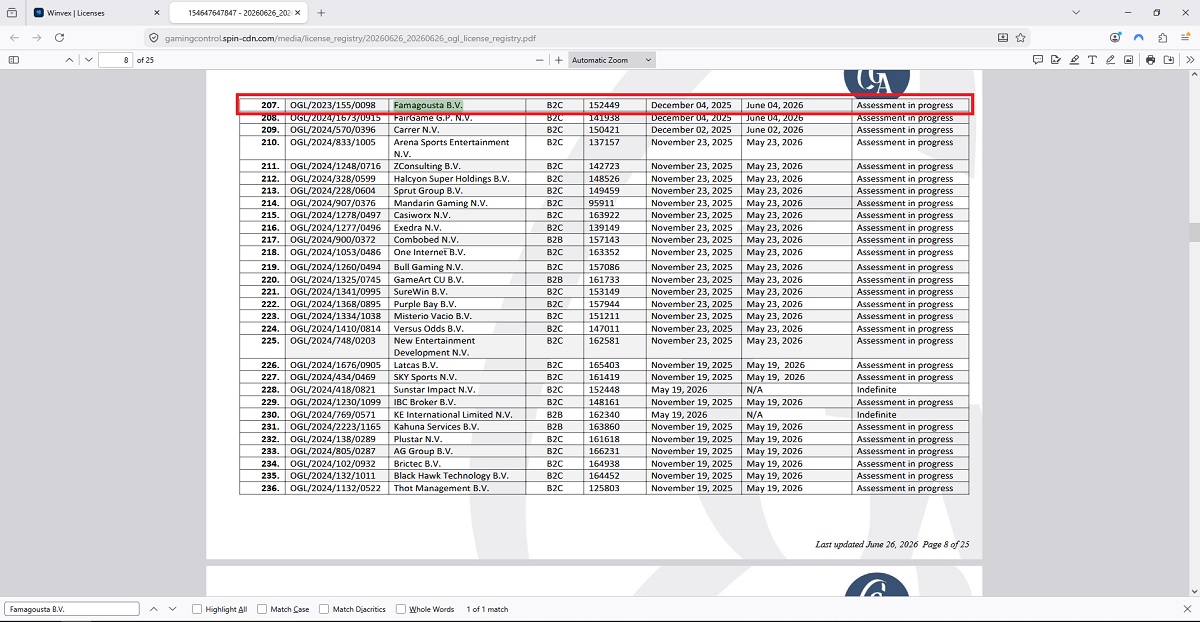1200x622 pixels.
Task: Open the Firefox application hamburger menu
Action: [1185, 37]
